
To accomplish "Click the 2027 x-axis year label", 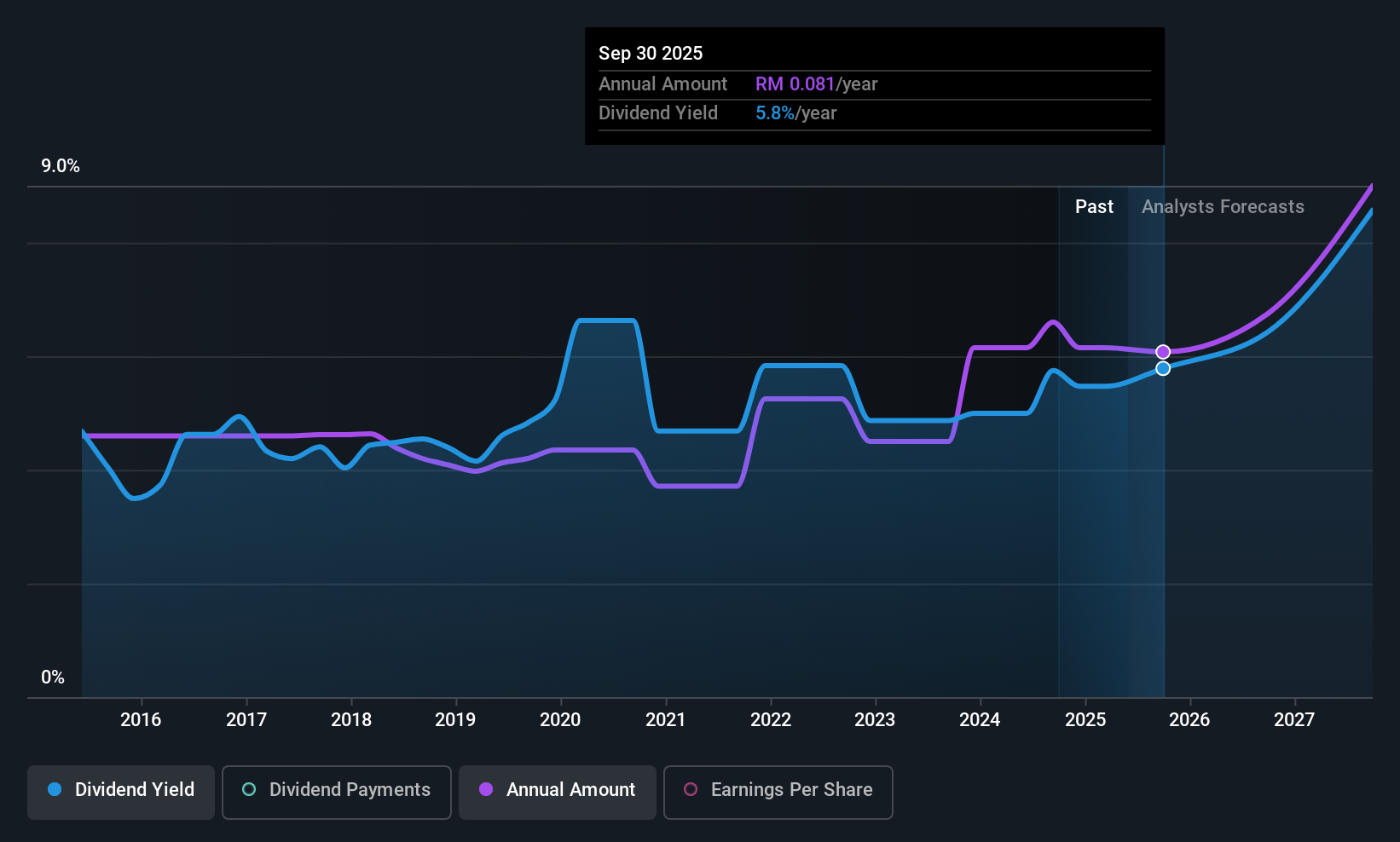I will tap(1294, 720).
